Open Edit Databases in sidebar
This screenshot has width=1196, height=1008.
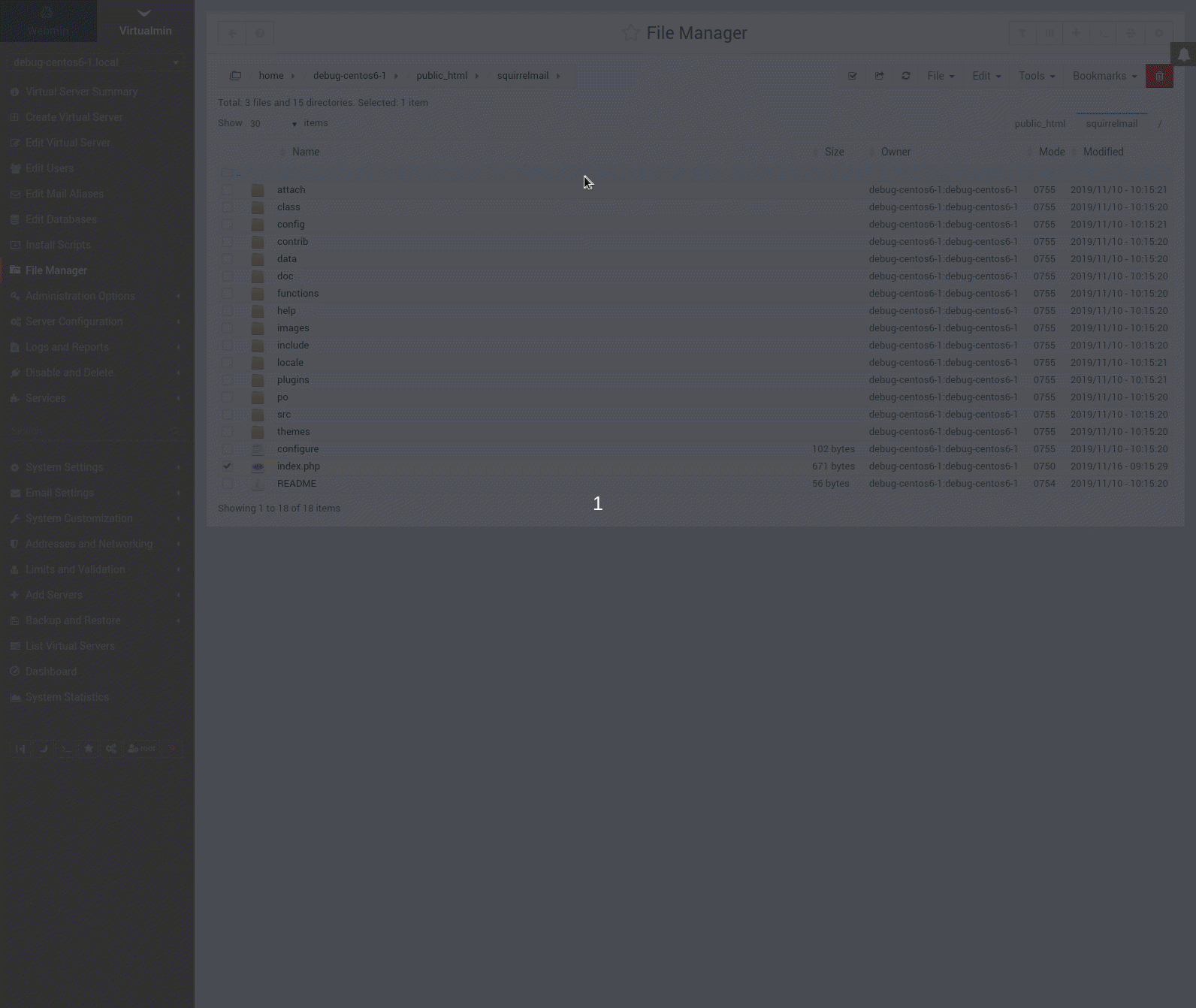(x=61, y=219)
